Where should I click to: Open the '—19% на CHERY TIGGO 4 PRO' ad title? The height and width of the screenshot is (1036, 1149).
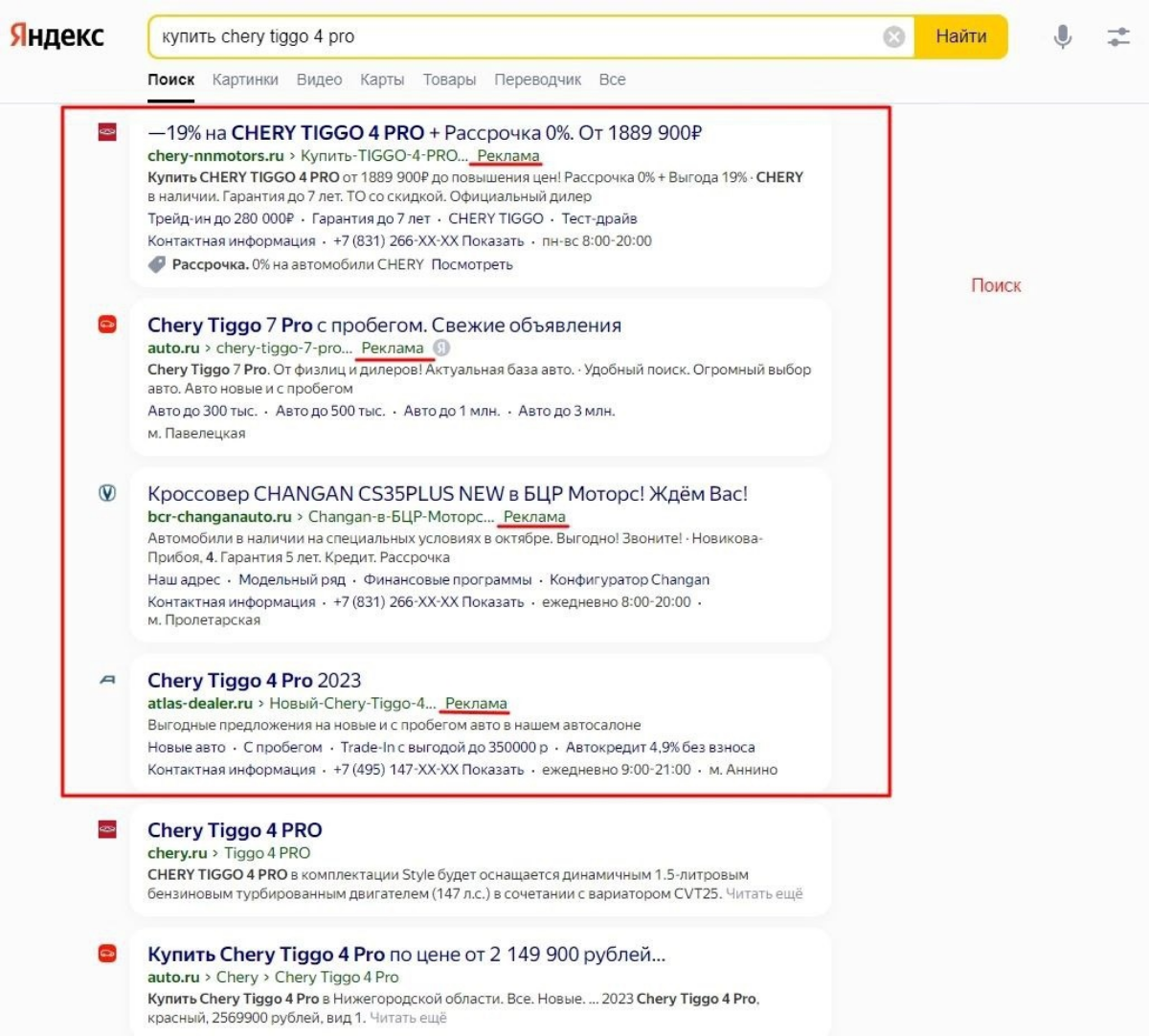tap(424, 133)
